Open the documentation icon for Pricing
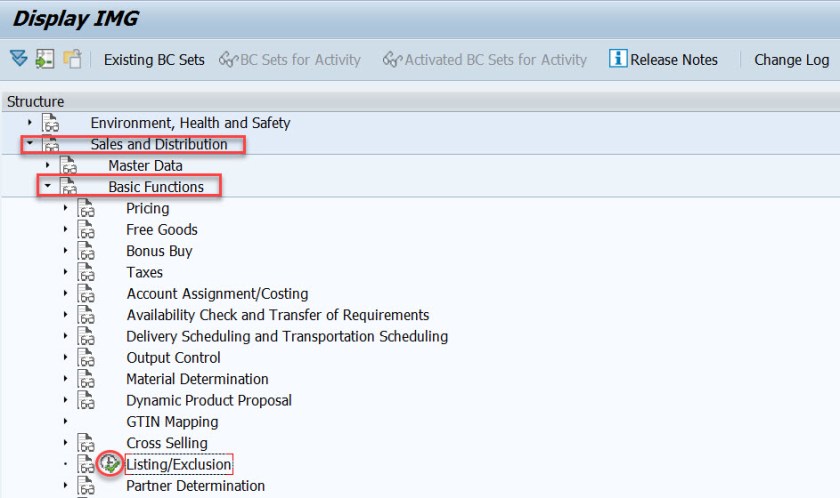Image resolution: width=840 pixels, height=498 pixels. (87, 209)
